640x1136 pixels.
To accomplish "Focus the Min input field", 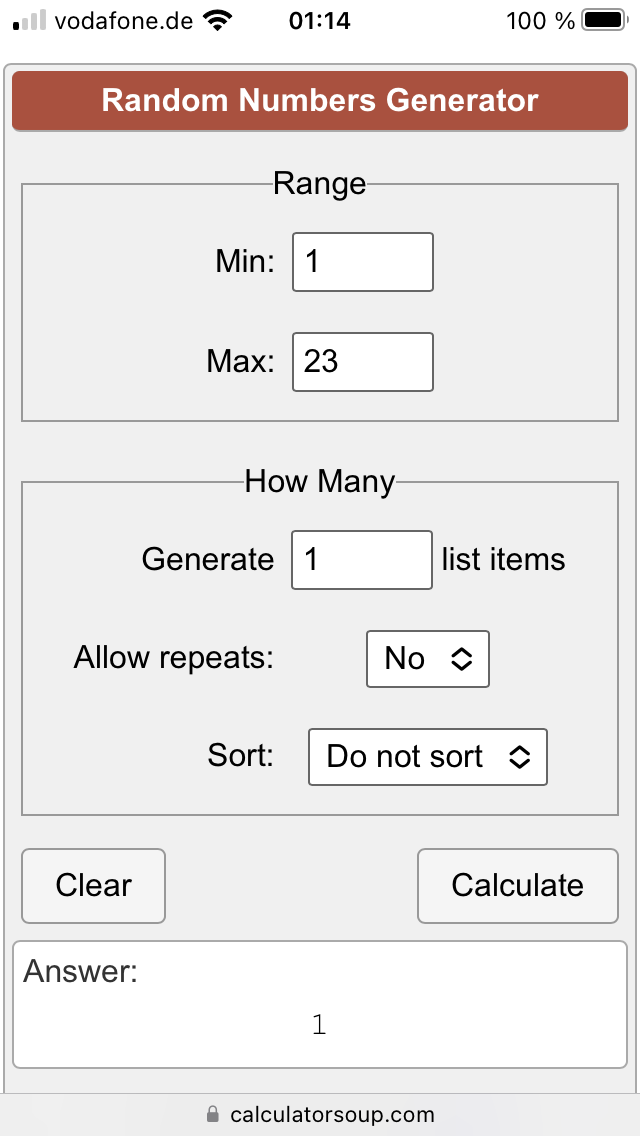I will tap(362, 262).
